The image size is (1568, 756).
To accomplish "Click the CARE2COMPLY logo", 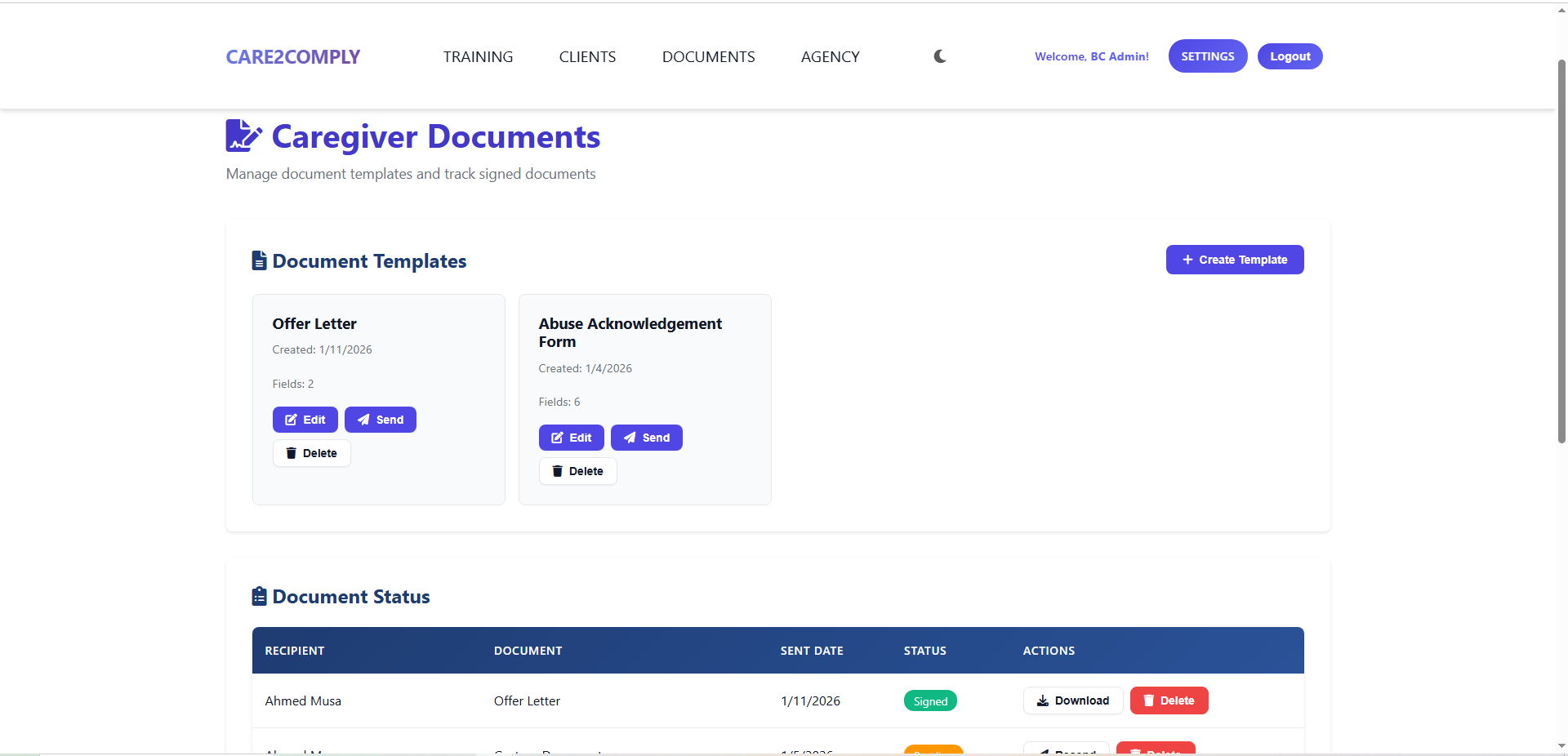I will (x=292, y=56).
